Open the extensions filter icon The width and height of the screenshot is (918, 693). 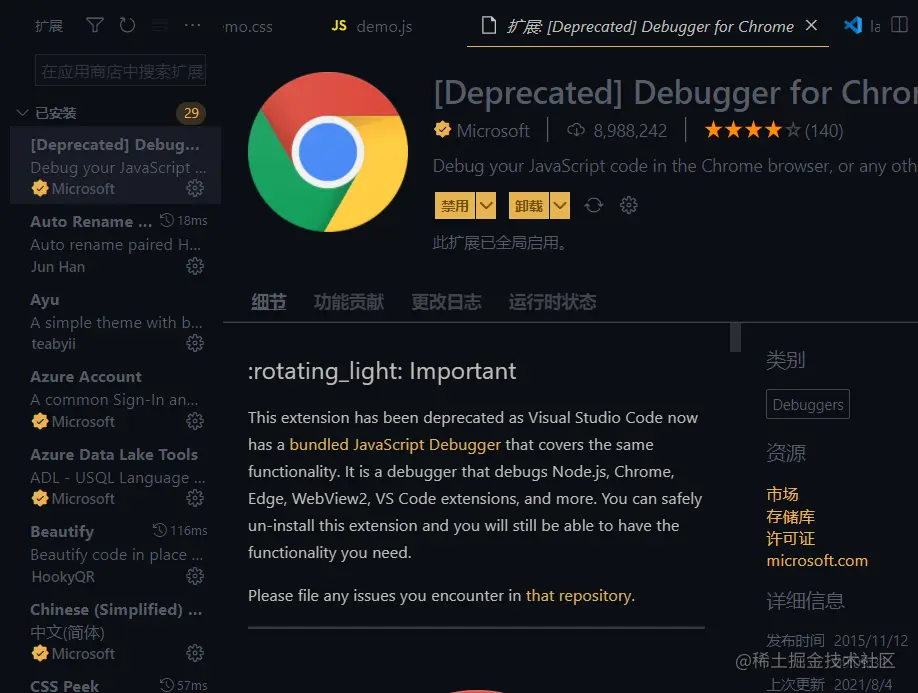(95, 25)
